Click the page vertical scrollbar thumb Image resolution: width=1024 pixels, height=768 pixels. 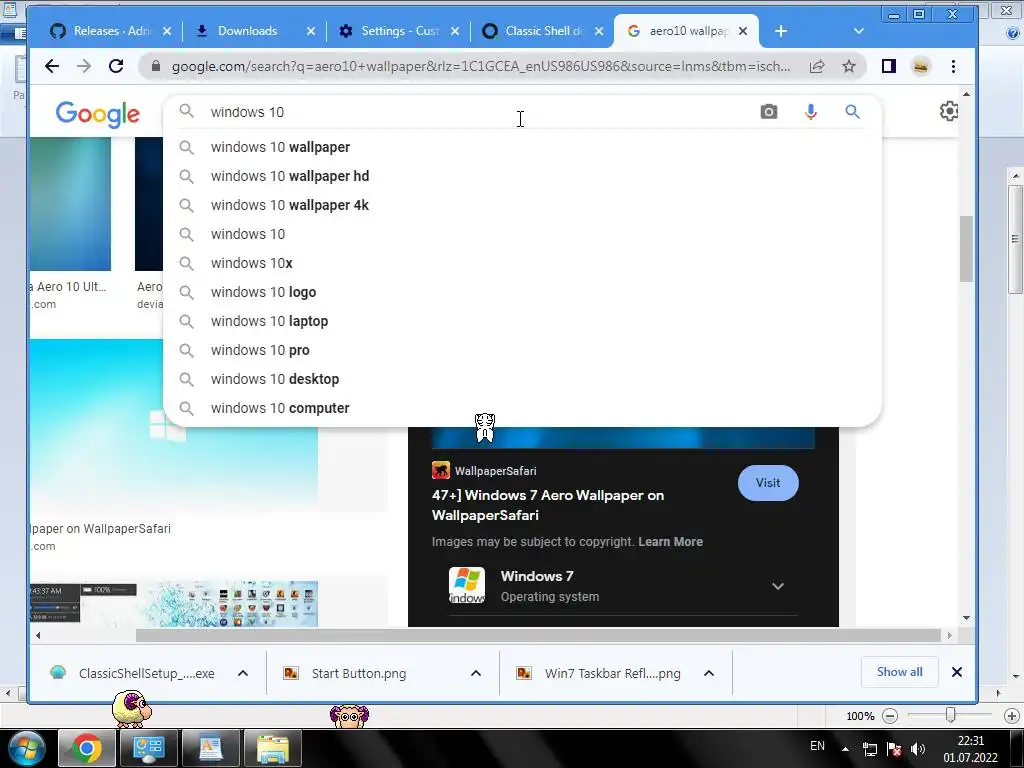967,248
